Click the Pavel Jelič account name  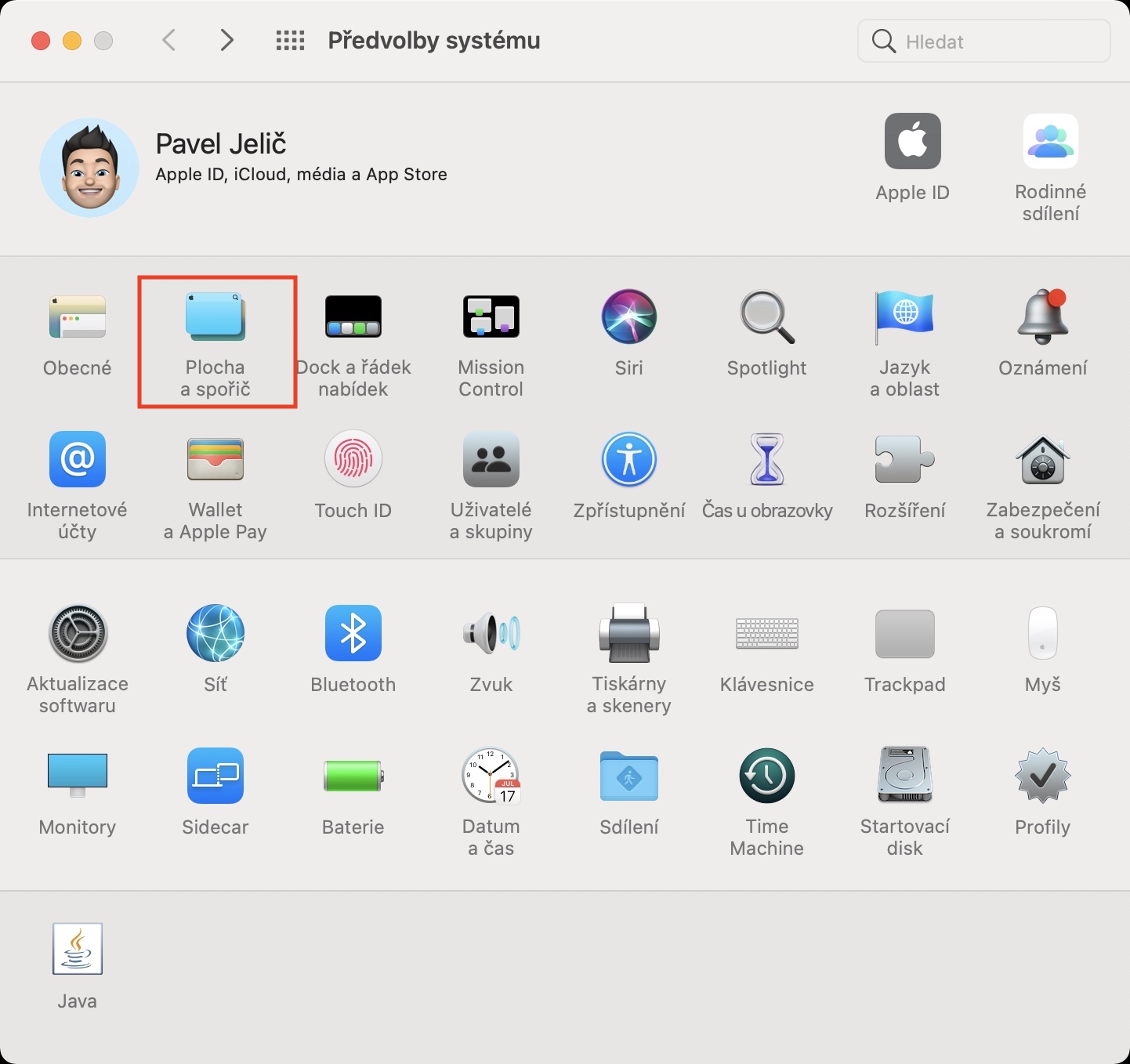coord(221,144)
